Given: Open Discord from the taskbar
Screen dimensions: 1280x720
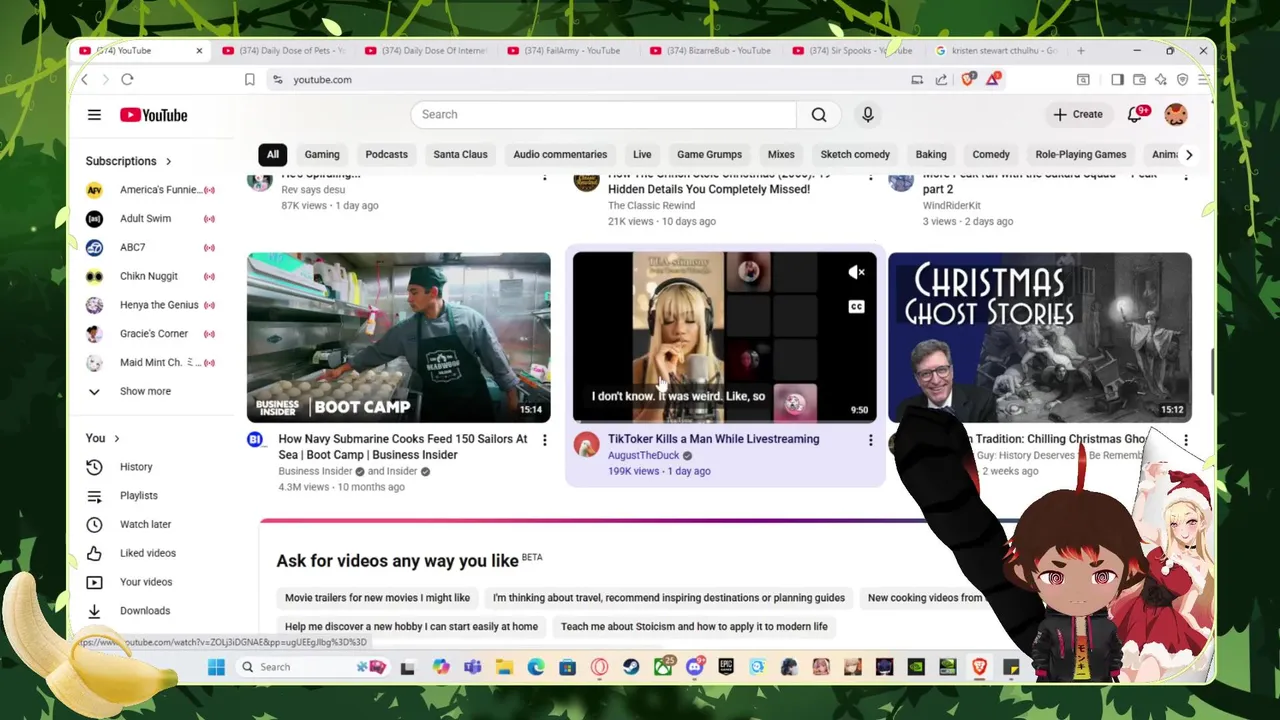Looking at the screenshot, I should (x=695, y=667).
